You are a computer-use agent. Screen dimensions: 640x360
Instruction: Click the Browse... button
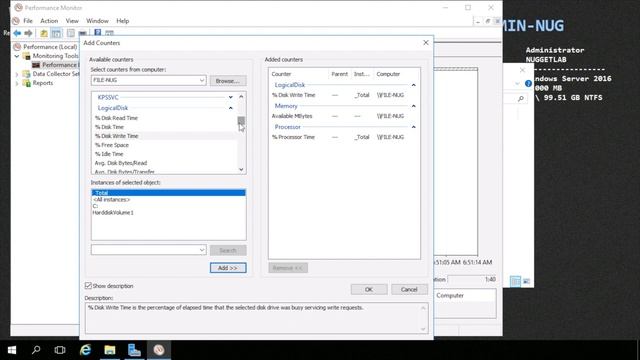(x=228, y=81)
